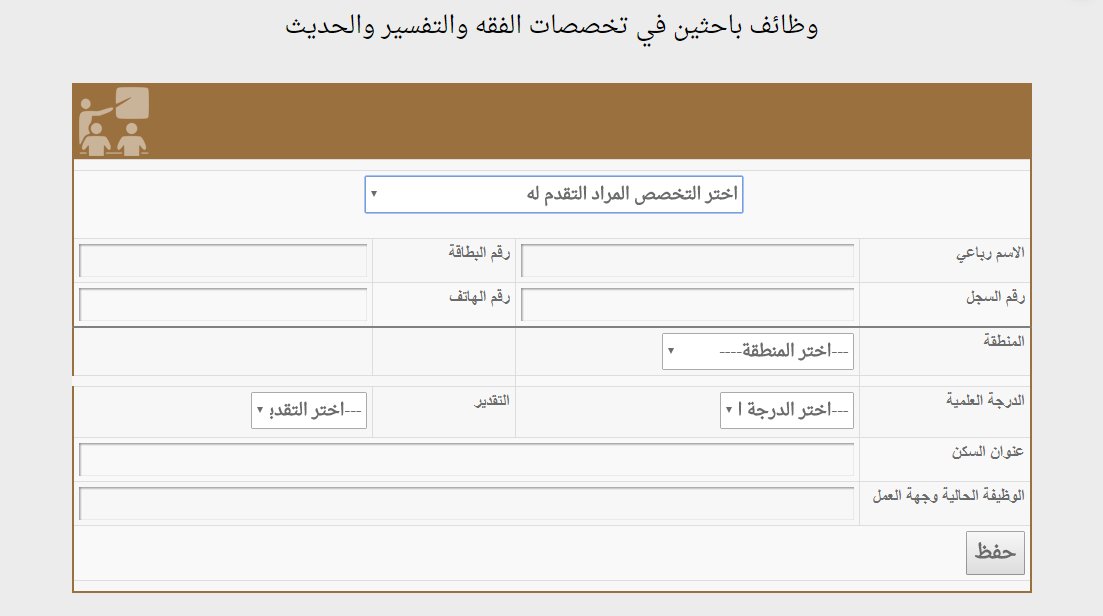1103x616 pixels.
Task: Open the academic degree (الدرجة العلمية) dropdown
Action: click(x=786, y=410)
